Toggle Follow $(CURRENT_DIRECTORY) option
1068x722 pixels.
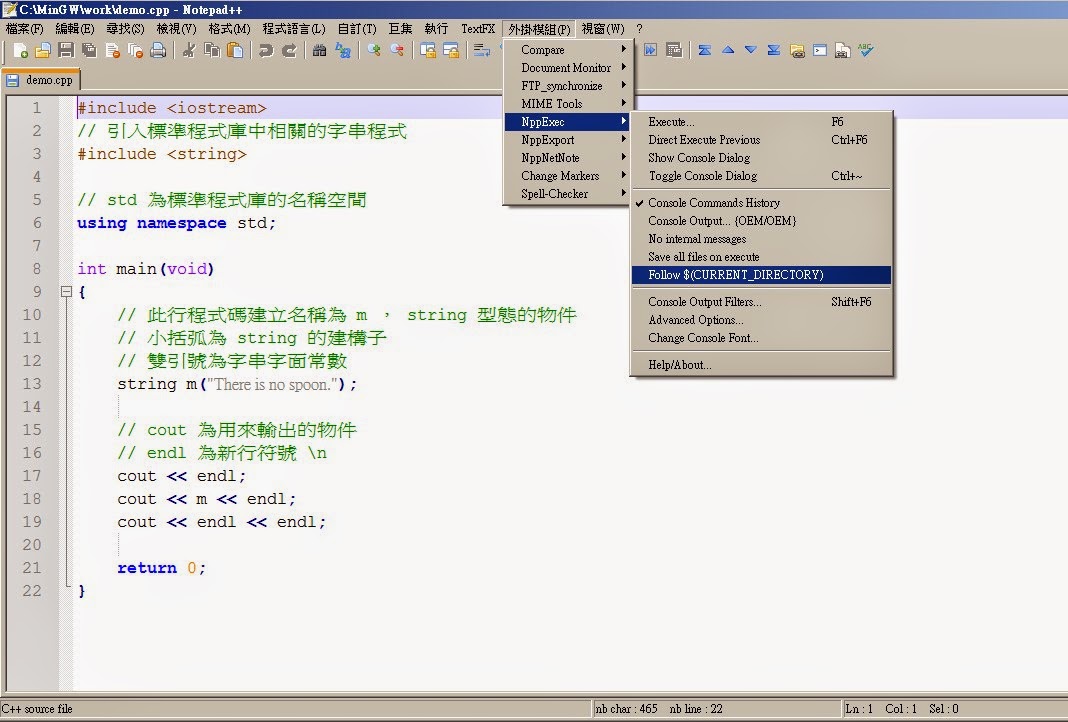761,274
